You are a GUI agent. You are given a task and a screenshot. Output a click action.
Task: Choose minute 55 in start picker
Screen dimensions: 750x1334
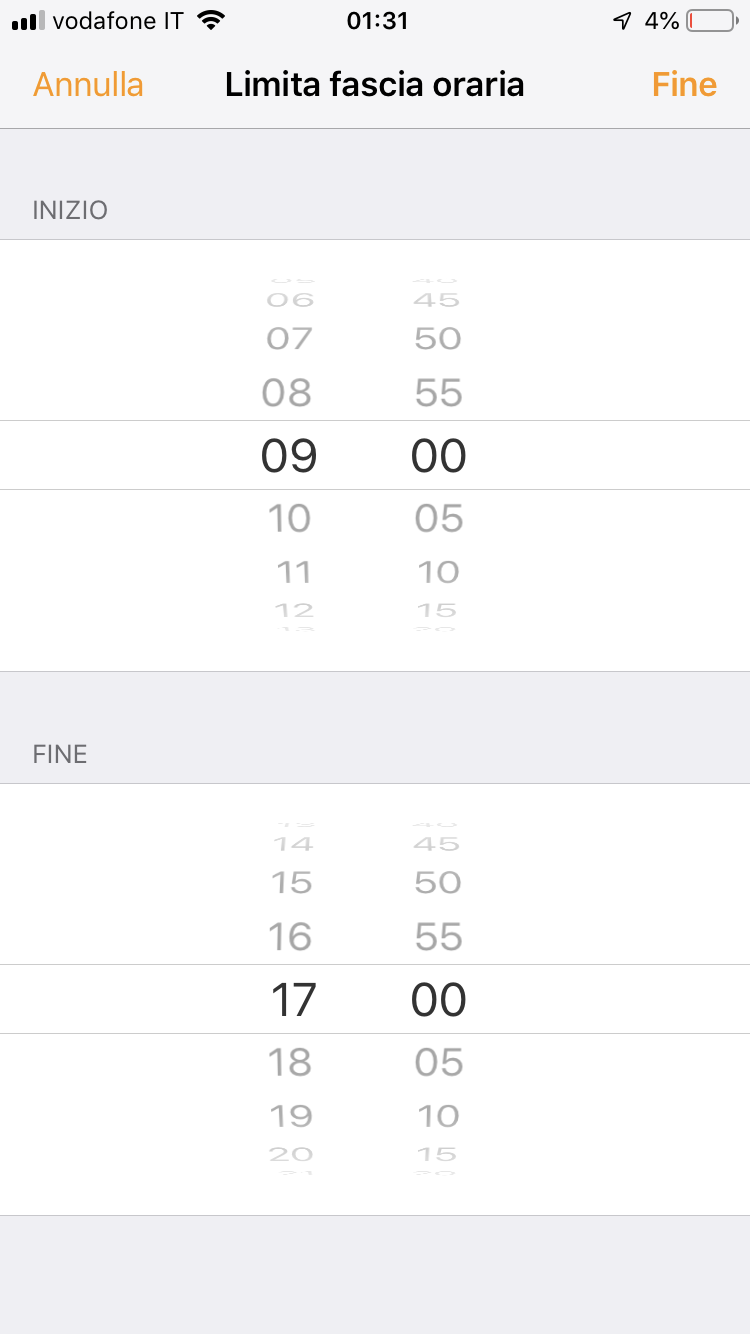(438, 393)
